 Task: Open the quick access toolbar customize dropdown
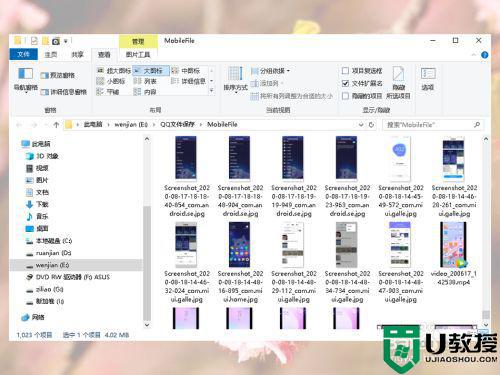[x=66, y=41]
